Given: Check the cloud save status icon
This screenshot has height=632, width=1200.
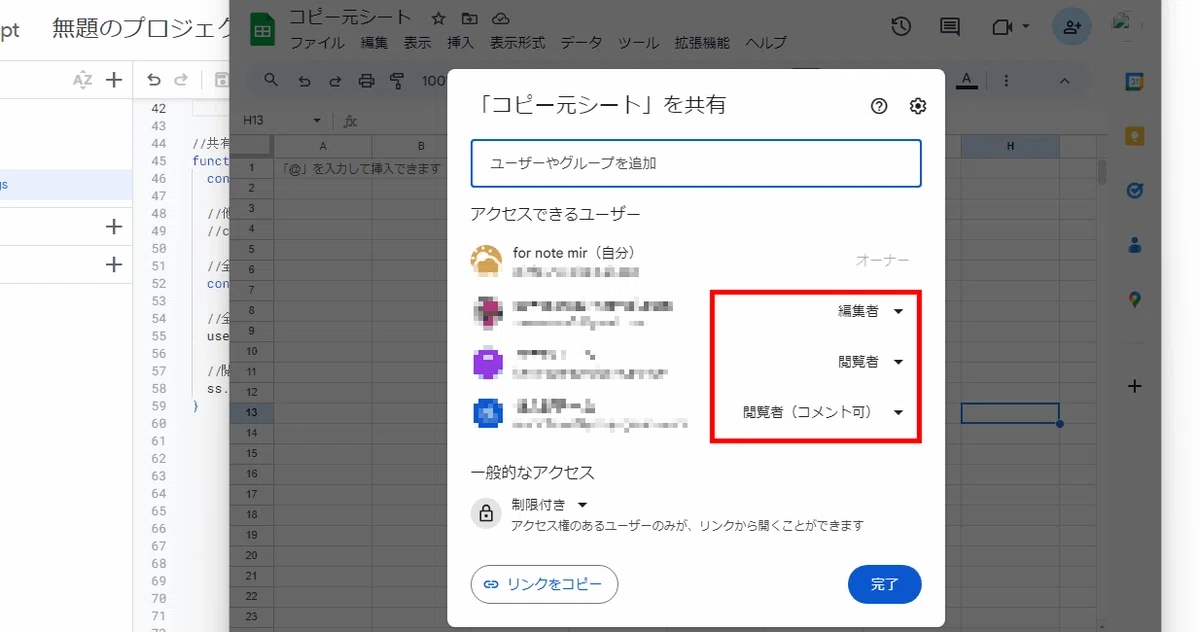Looking at the screenshot, I should [x=501, y=18].
